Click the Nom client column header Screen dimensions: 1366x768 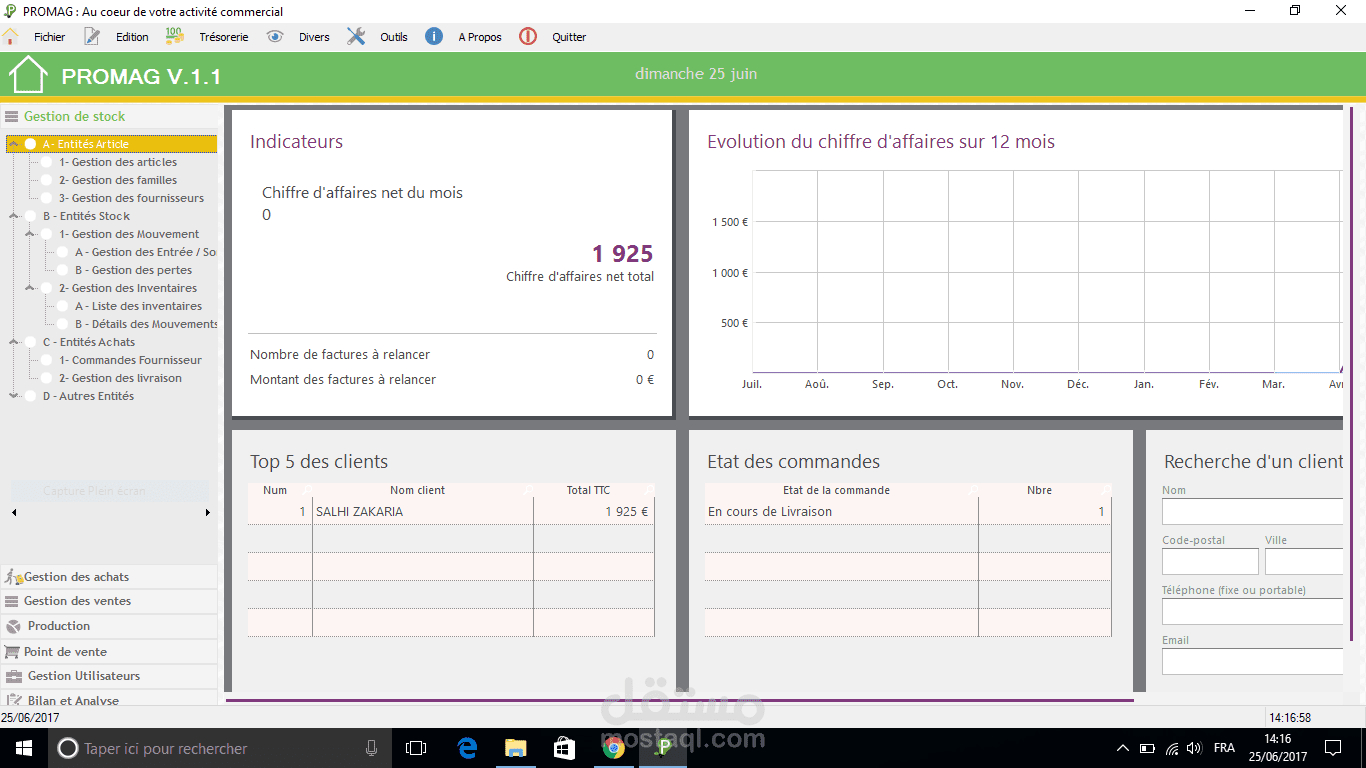[418, 490]
